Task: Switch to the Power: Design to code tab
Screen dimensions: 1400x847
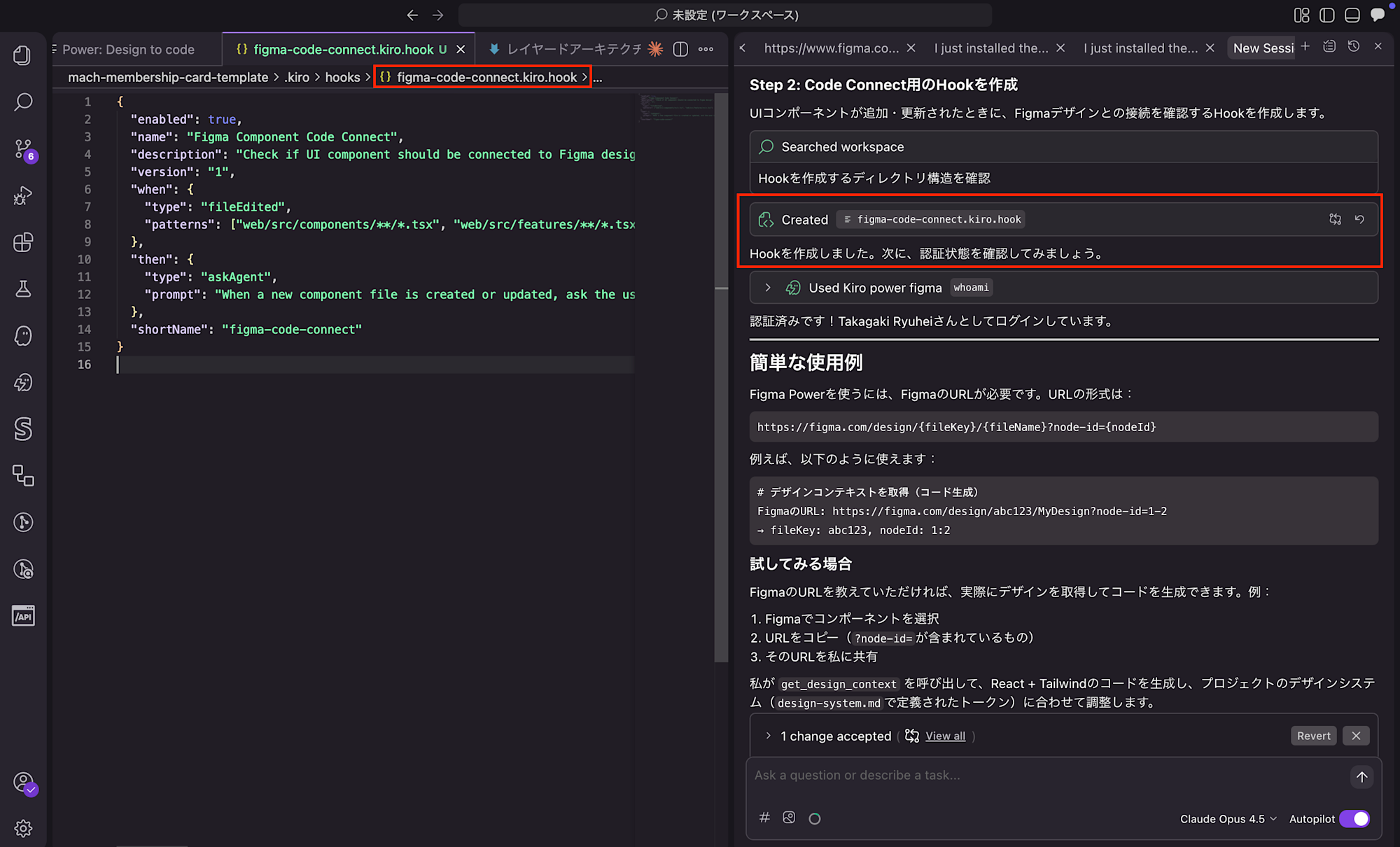Action: click(x=128, y=49)
